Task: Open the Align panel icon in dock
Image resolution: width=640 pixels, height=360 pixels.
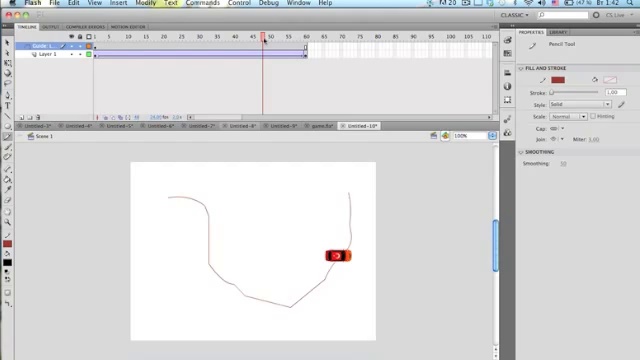Action: coord(507,73)
